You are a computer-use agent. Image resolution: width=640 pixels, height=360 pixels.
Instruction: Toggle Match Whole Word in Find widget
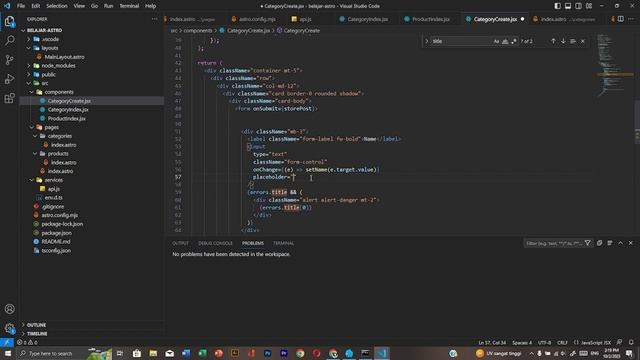[x=505, y=41]
